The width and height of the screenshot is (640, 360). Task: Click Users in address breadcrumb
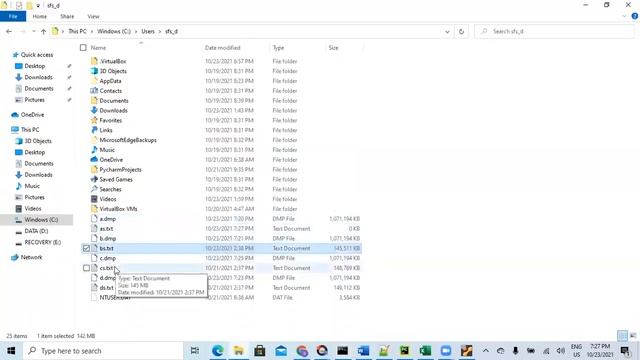[148, 31]
